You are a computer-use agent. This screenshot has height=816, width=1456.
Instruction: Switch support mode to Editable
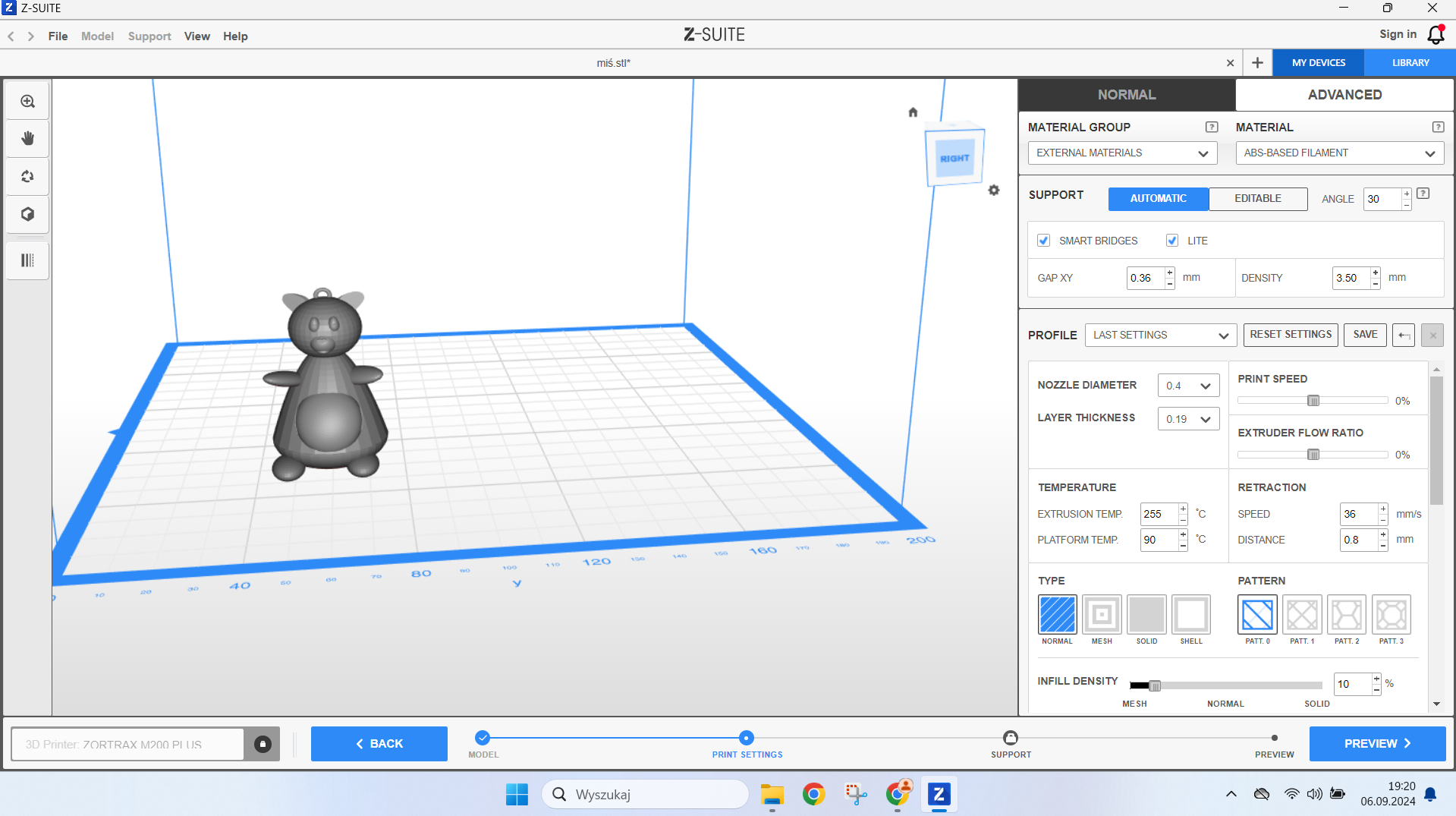pyautogui.click(x=1258, y=199)
